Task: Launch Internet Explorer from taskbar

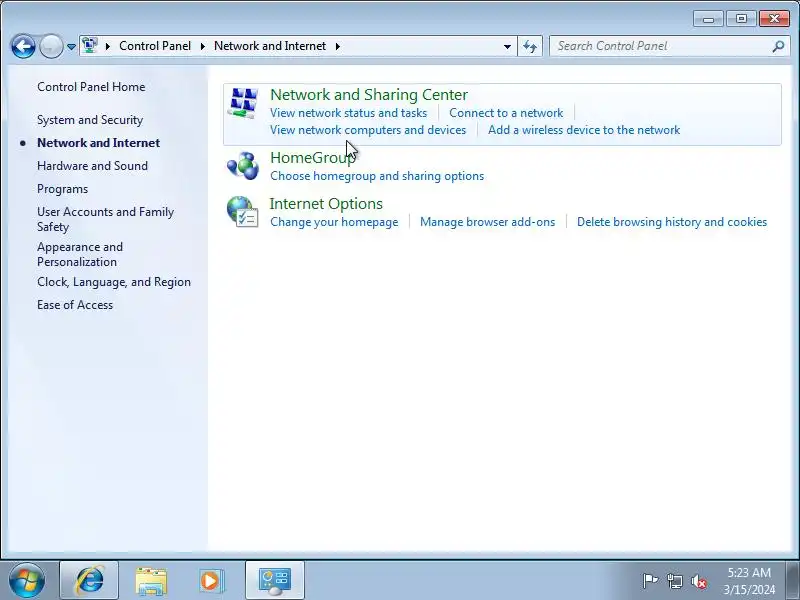Action: 89,580
